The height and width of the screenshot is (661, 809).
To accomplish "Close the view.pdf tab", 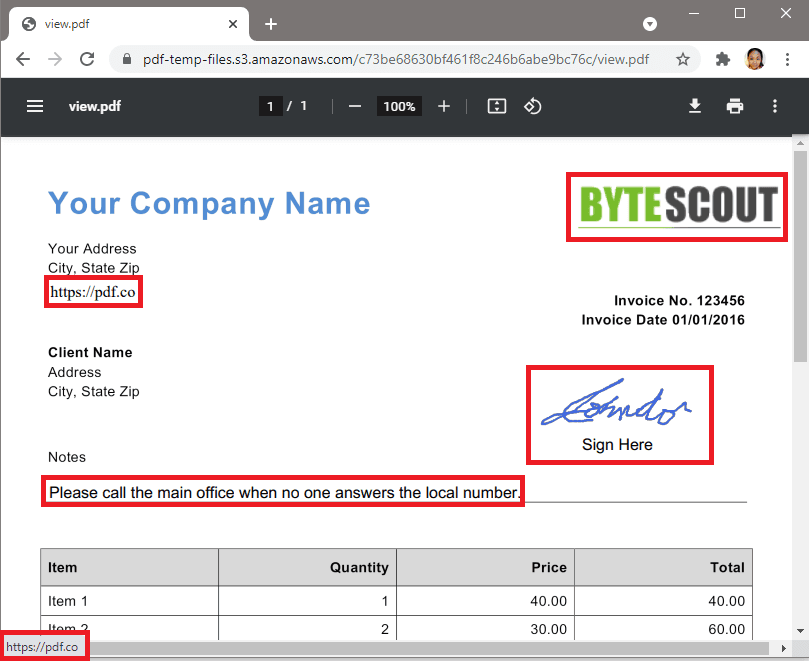I will click(234, 24).
